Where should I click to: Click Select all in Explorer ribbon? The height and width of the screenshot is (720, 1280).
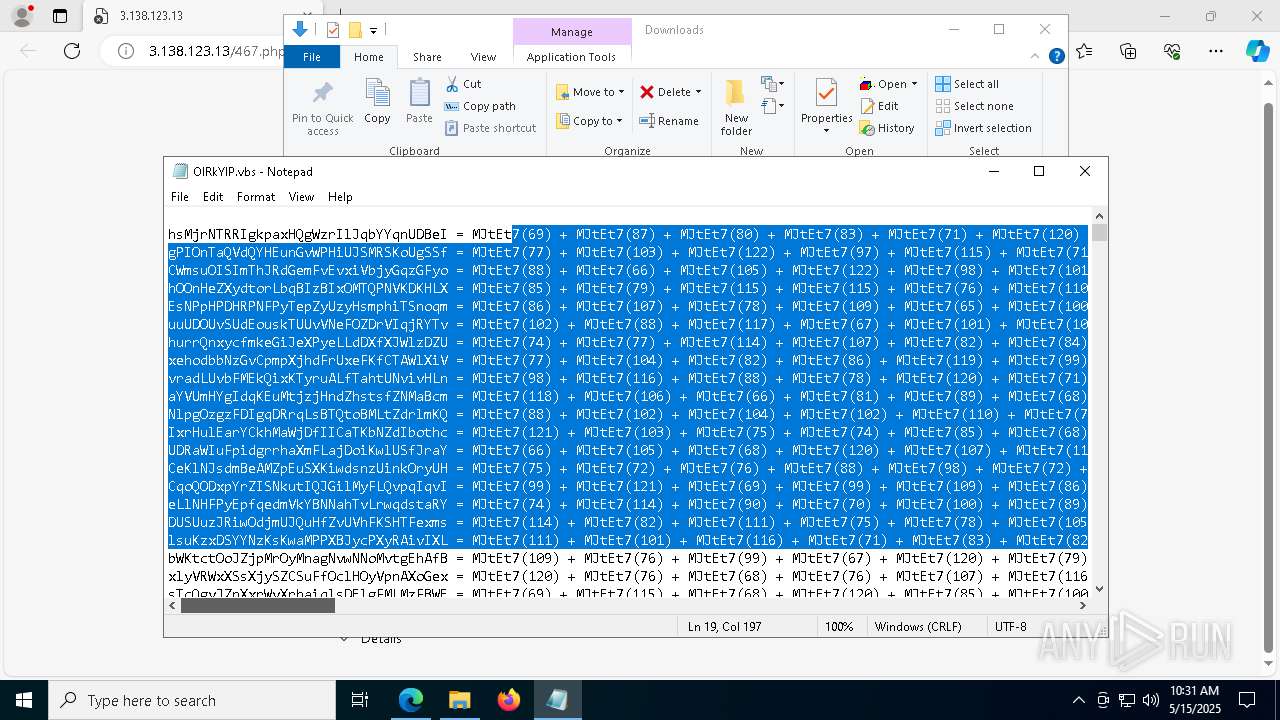click(967, 84)
